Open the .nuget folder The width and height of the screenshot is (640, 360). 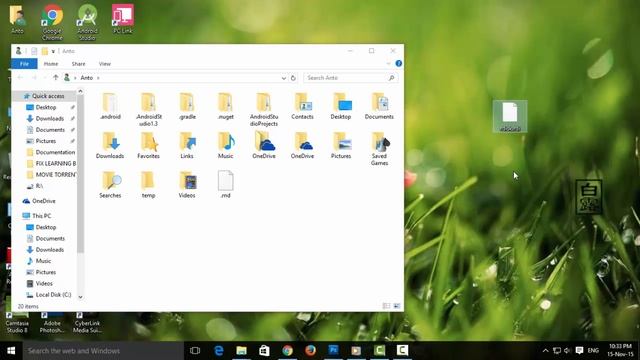coord(225,106)
